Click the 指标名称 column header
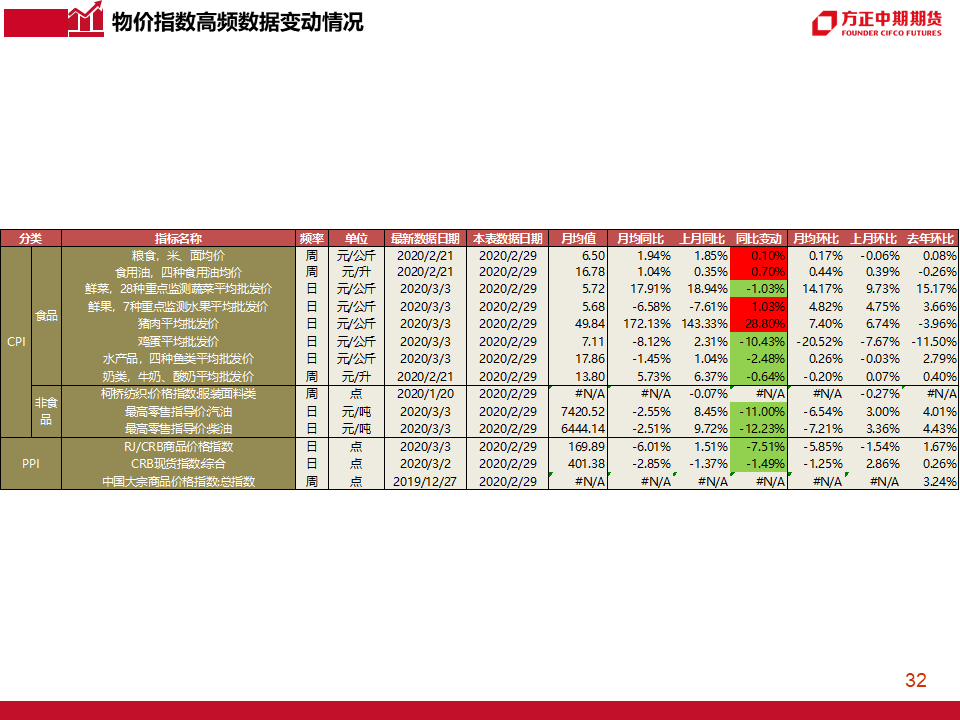The height and width of the screenshot is (720, 960). [x=178, y=239]
